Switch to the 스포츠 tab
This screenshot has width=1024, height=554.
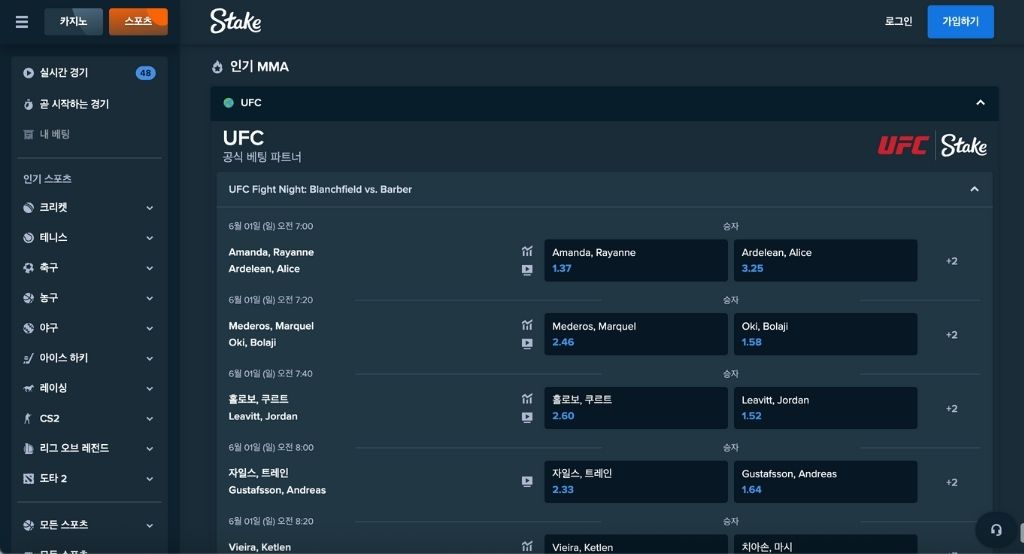click(138, 22)
